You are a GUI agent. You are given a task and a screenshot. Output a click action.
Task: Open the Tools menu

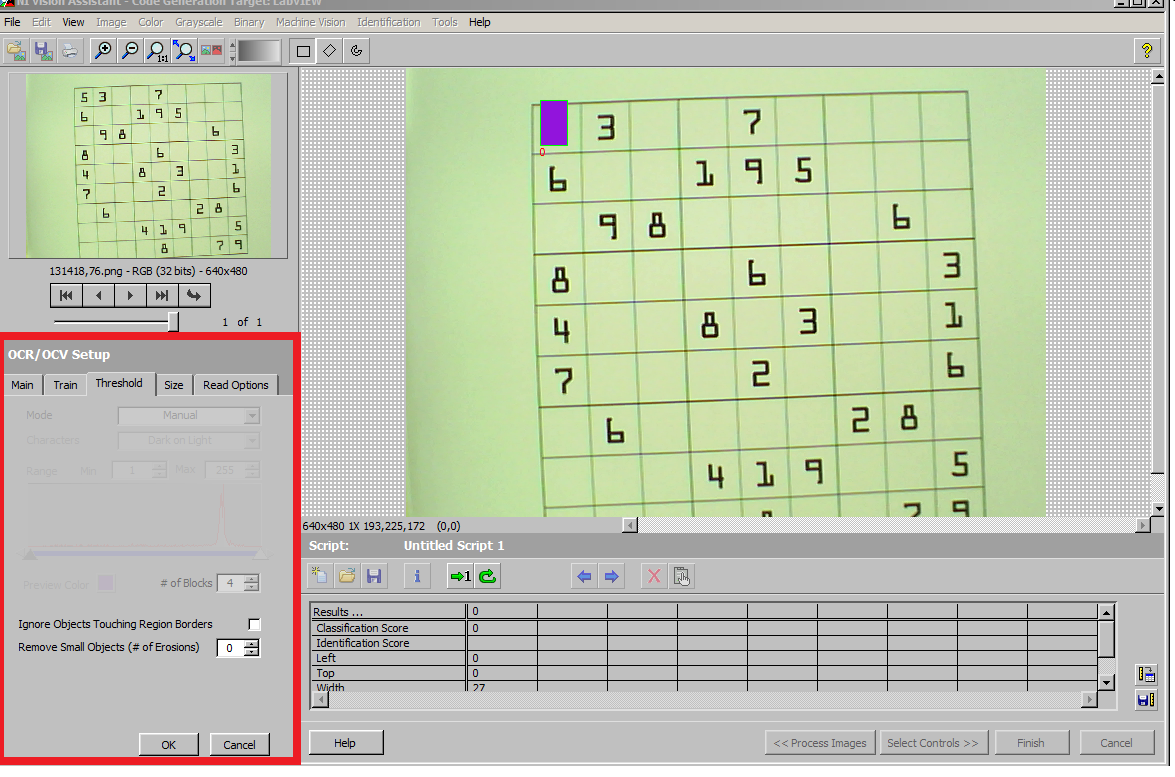(x=444, y=22)
